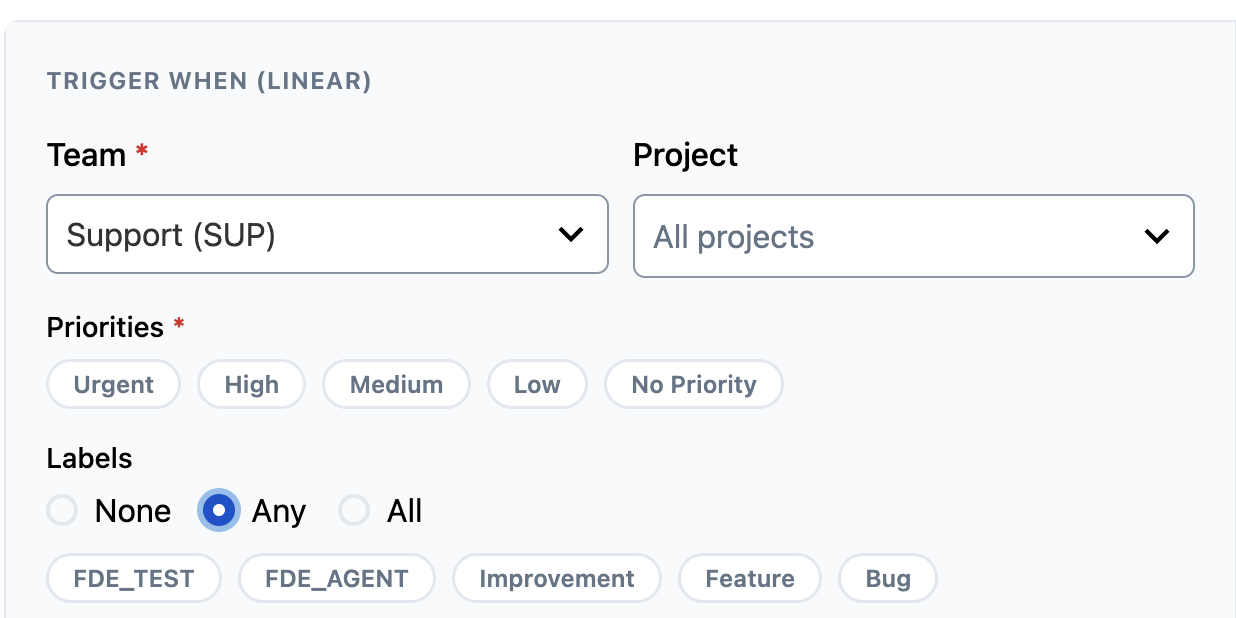Toggle the FDE_AGENT label chip
Screen dimensions: 1236x618
[x=337, y=579]
